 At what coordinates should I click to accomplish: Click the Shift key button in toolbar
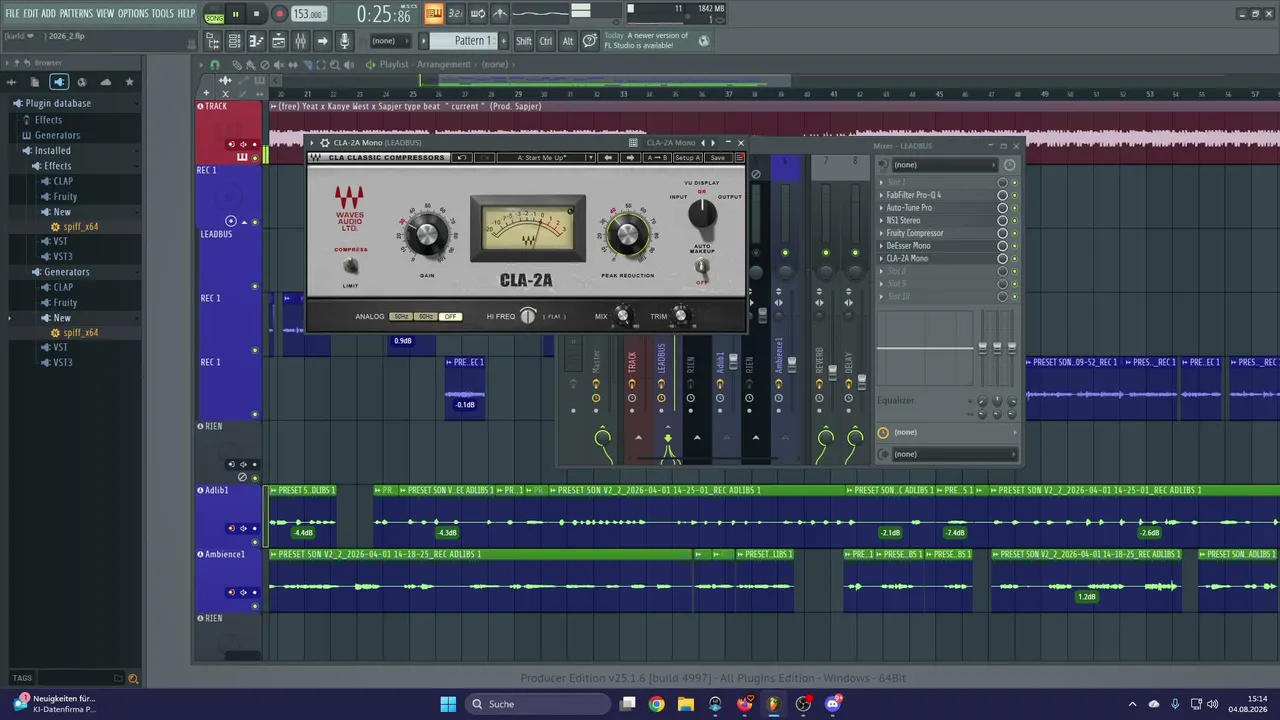[524, 41]
